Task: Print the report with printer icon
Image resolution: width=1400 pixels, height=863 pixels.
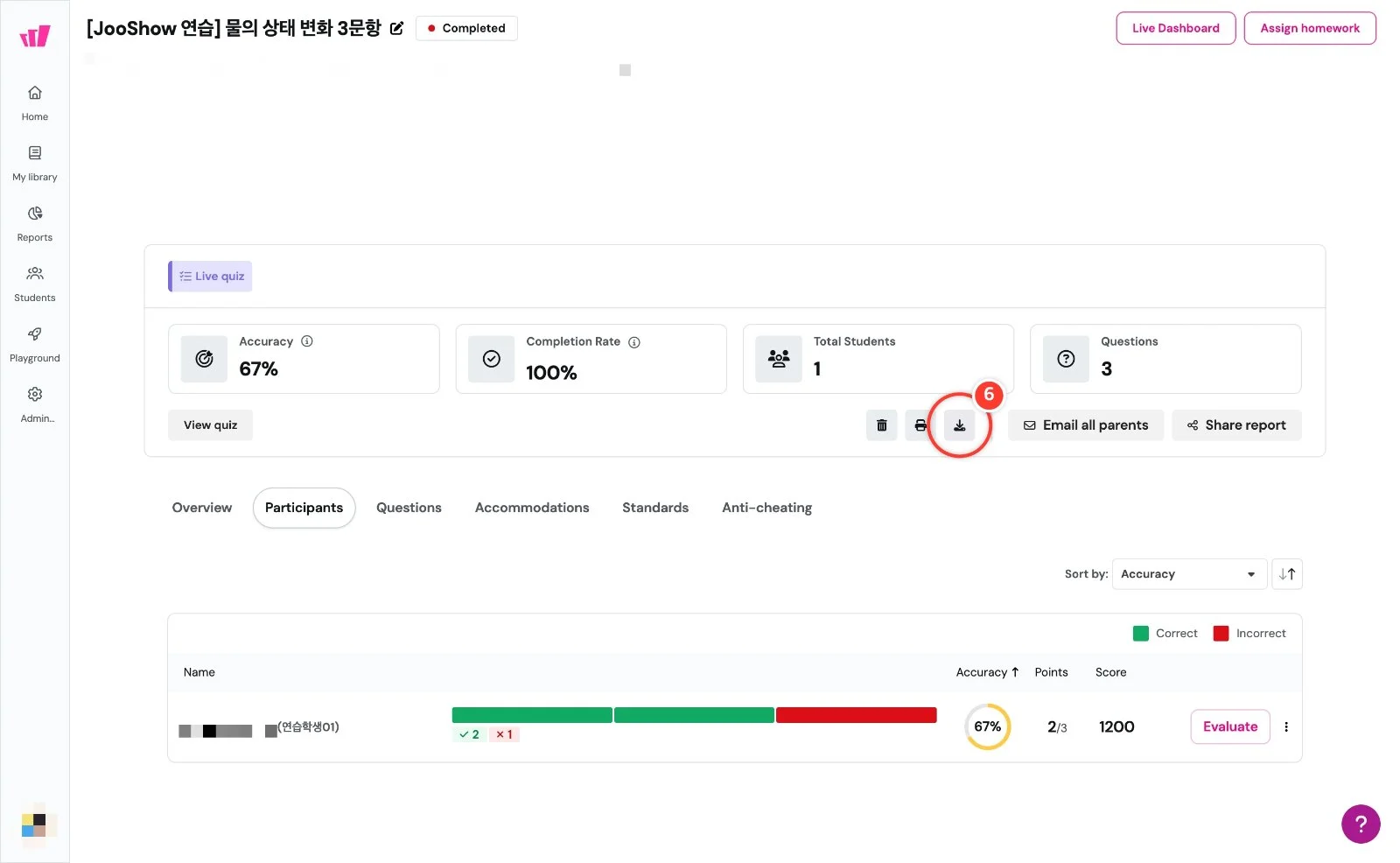Action: click(x=920, y=425)
